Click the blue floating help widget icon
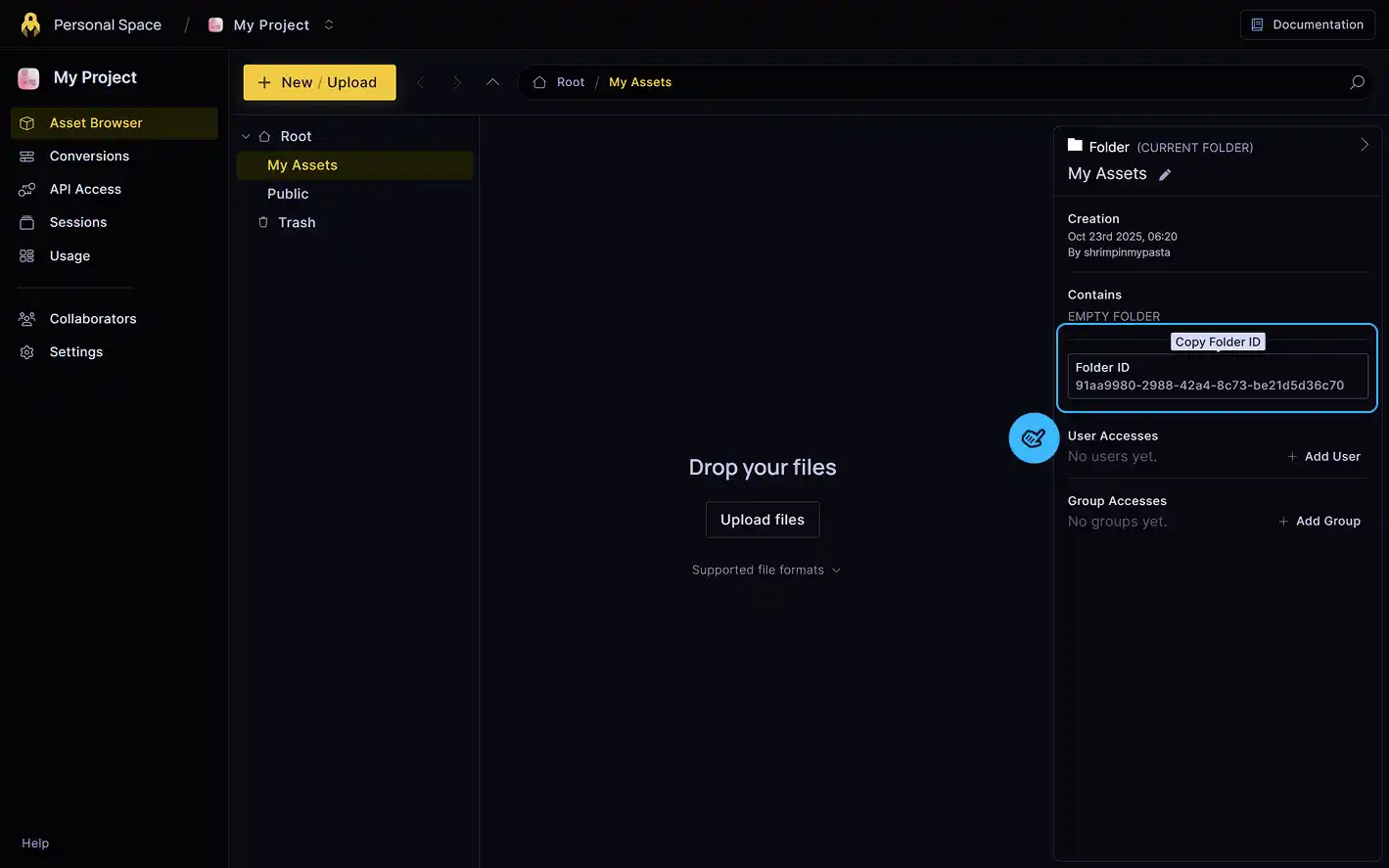The image size is (1389, 868). coord(1034,438)
